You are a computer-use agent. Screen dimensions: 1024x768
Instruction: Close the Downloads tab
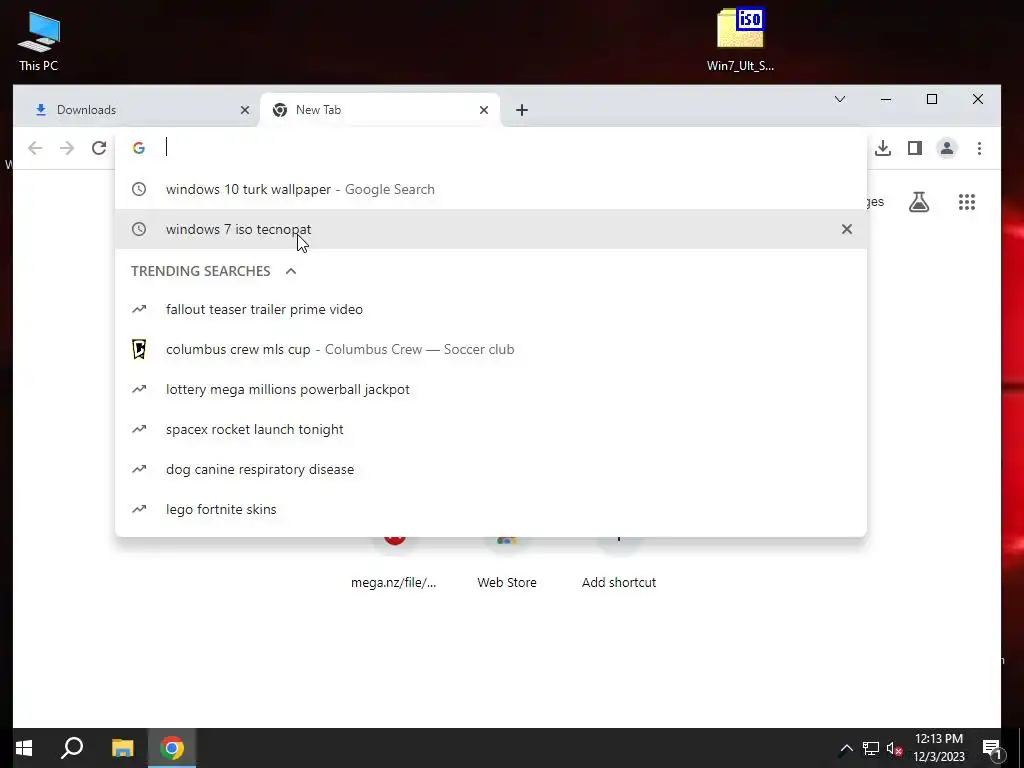(x=245, y=110)
